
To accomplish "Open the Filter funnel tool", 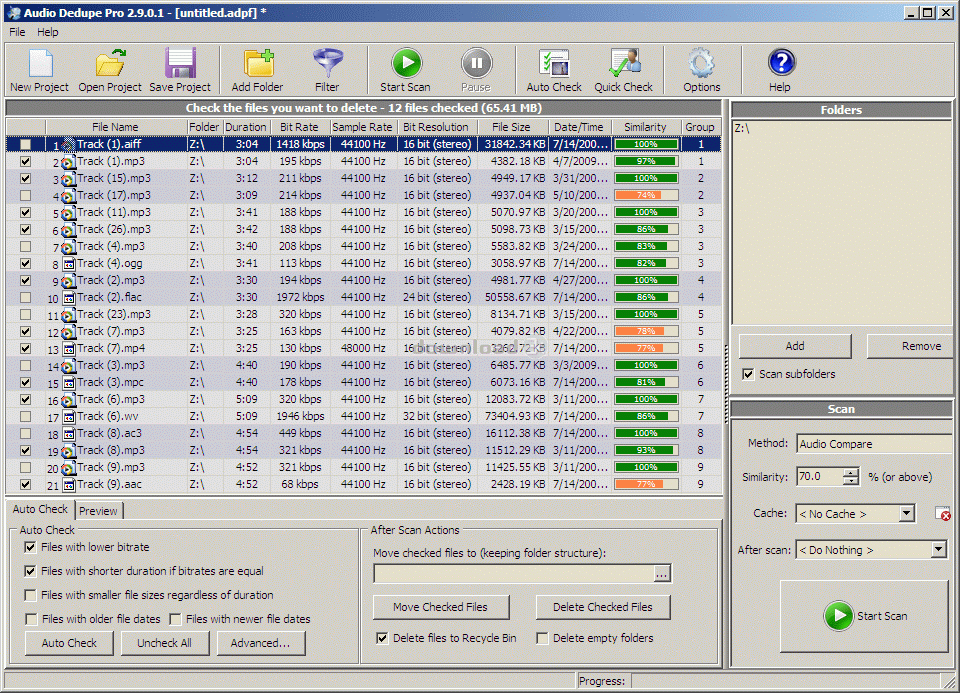I will point(327,64).
